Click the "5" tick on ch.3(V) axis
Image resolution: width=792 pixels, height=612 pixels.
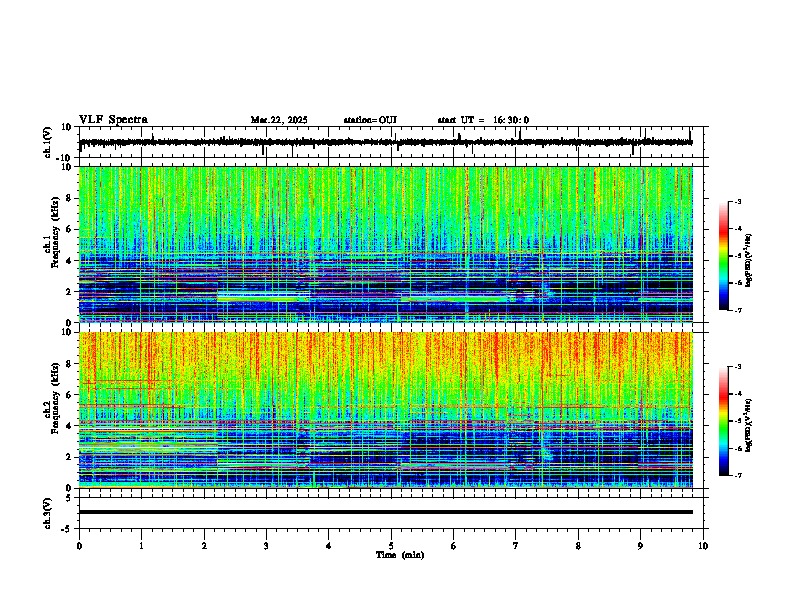point(69,498)
